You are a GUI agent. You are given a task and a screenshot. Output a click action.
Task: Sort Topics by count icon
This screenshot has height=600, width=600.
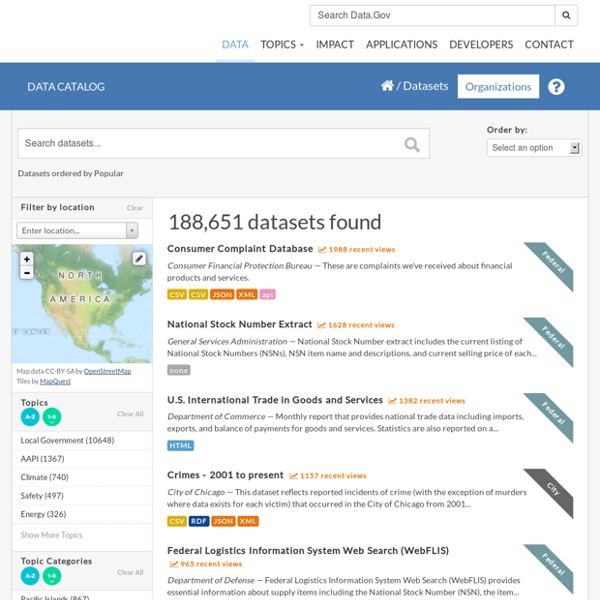tap(52, 417)
